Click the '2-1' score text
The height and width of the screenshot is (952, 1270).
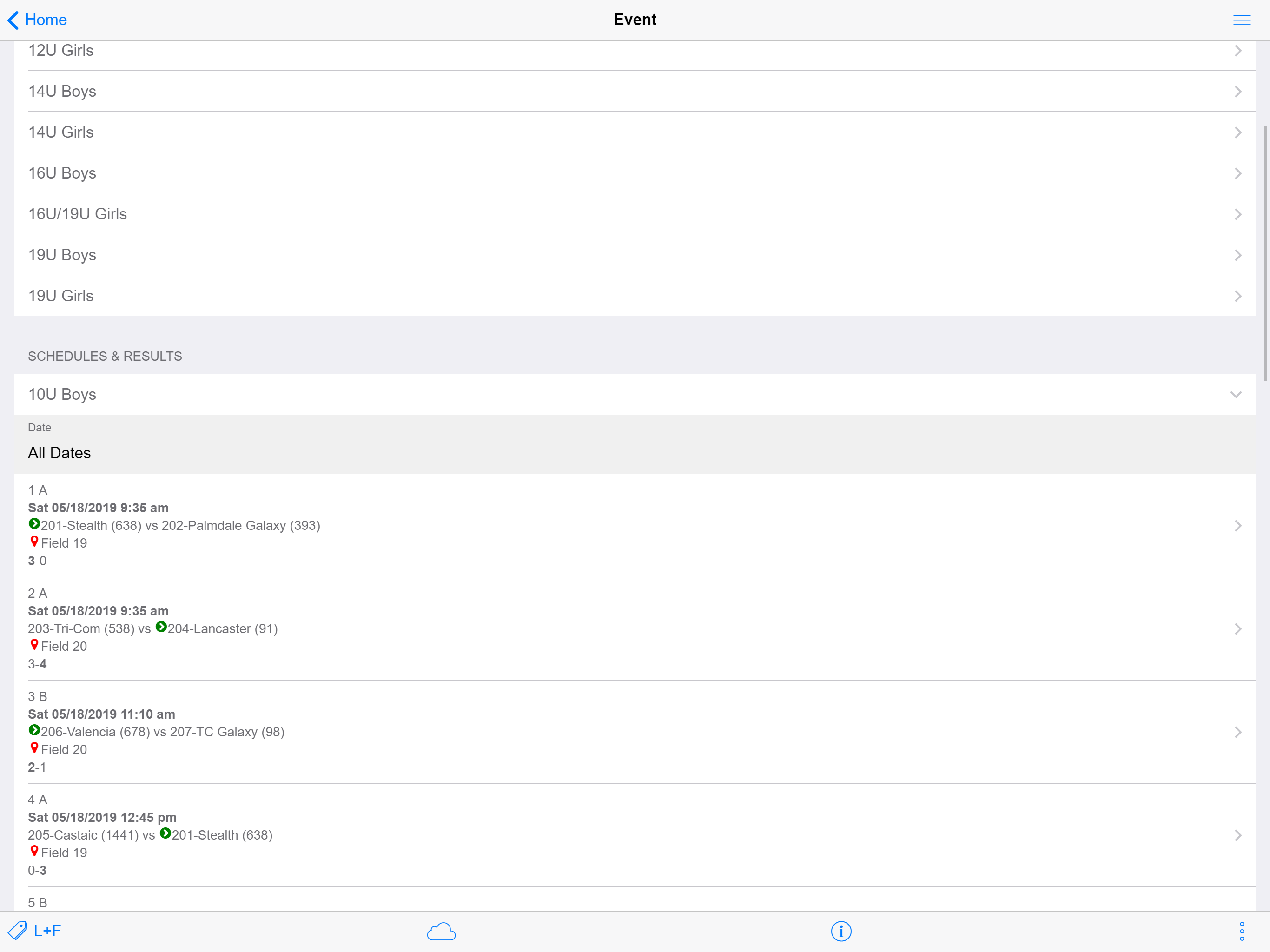tap(37, 767)
